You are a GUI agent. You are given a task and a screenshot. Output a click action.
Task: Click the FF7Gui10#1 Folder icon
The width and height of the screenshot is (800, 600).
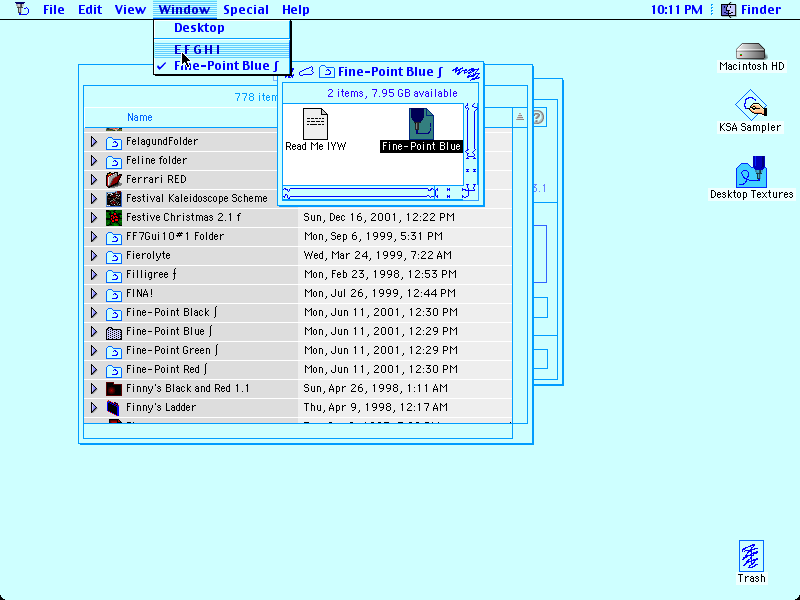tap(114, 237)
